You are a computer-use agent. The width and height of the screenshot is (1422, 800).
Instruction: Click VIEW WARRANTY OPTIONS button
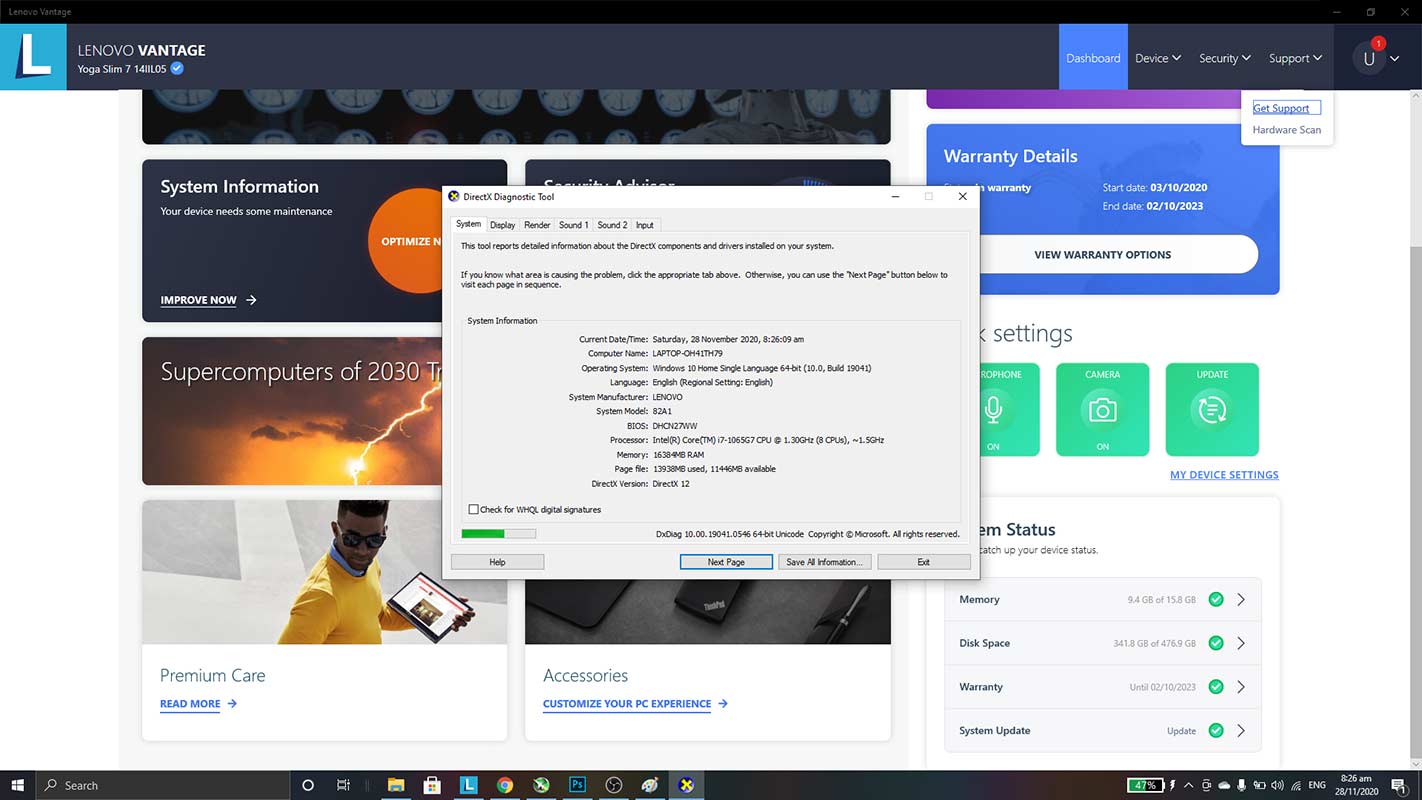coord(1103,255)
